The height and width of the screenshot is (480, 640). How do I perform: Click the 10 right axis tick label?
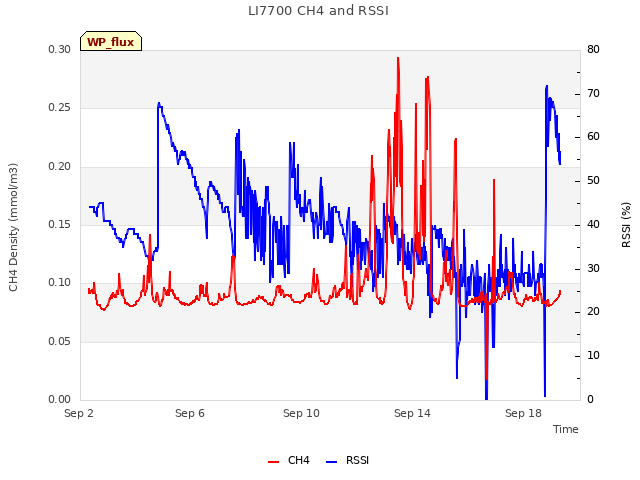coord(593,356)
